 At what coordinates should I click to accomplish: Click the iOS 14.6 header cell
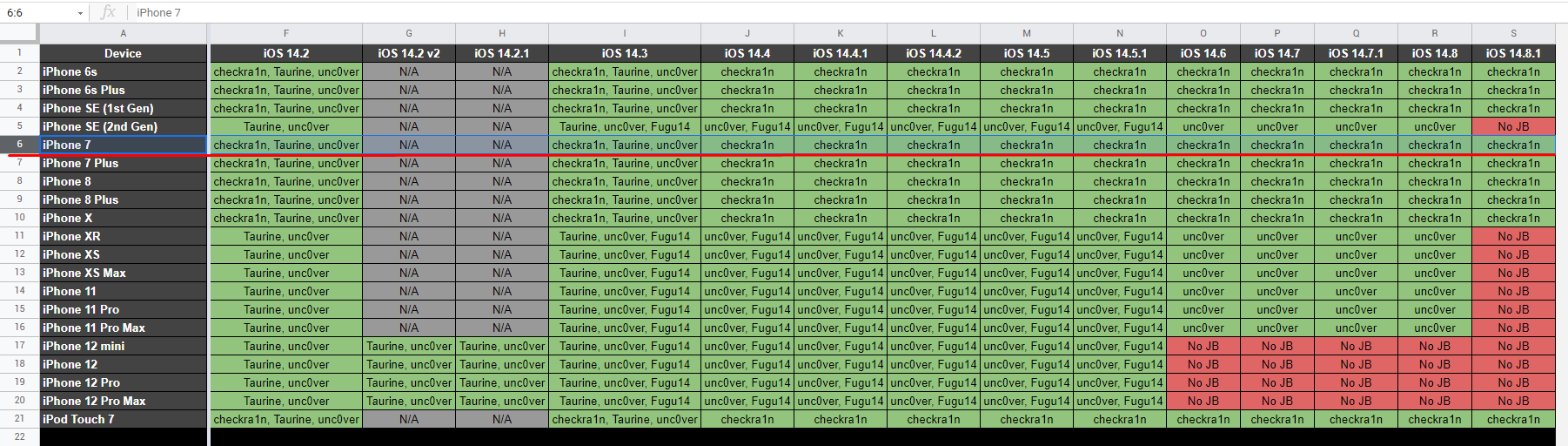click(1203, 53)
